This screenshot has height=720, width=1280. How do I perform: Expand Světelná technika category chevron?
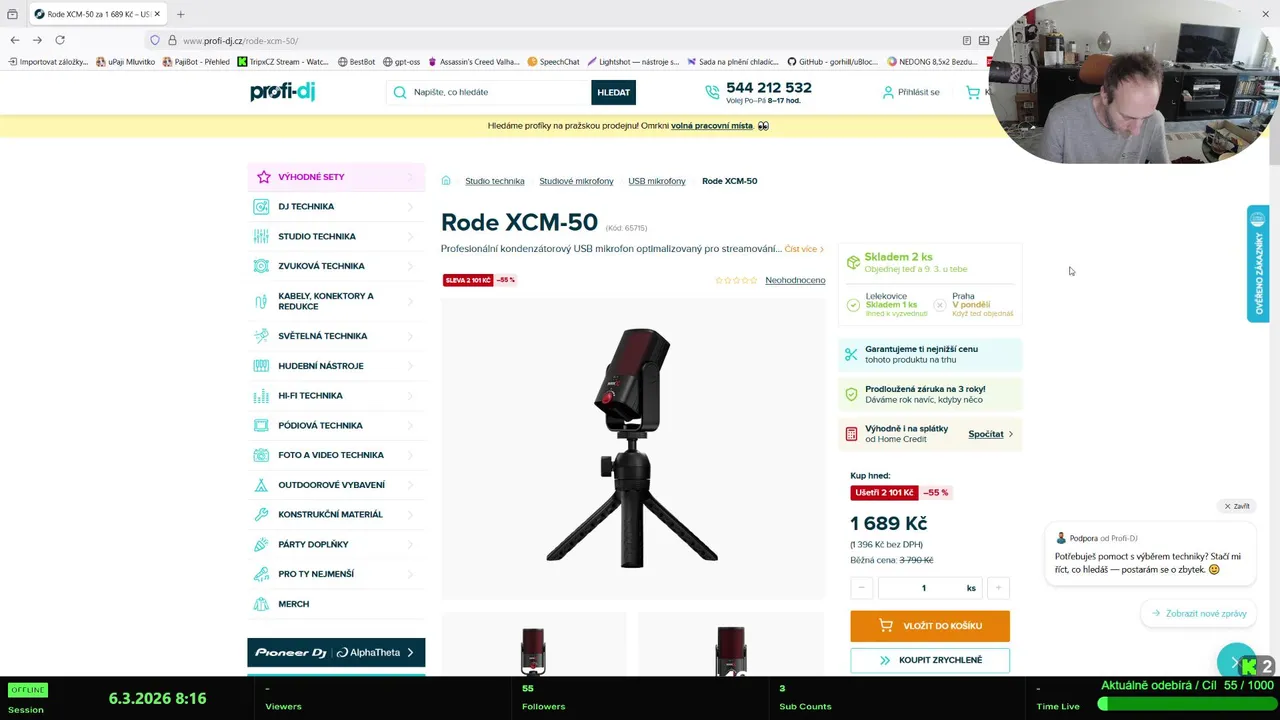(410, 336)
